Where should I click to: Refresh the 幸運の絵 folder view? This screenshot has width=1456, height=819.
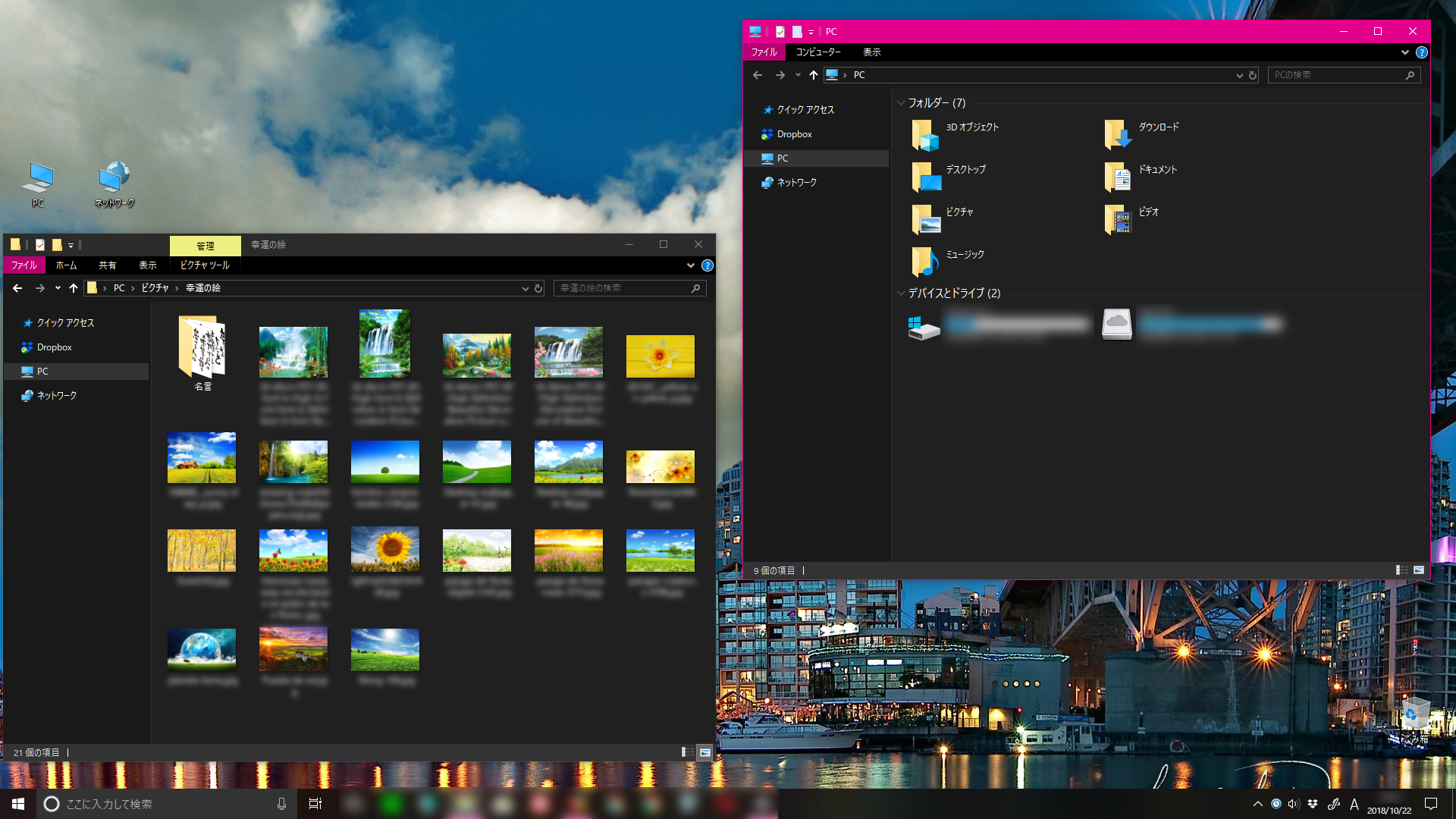pos(538,288)
